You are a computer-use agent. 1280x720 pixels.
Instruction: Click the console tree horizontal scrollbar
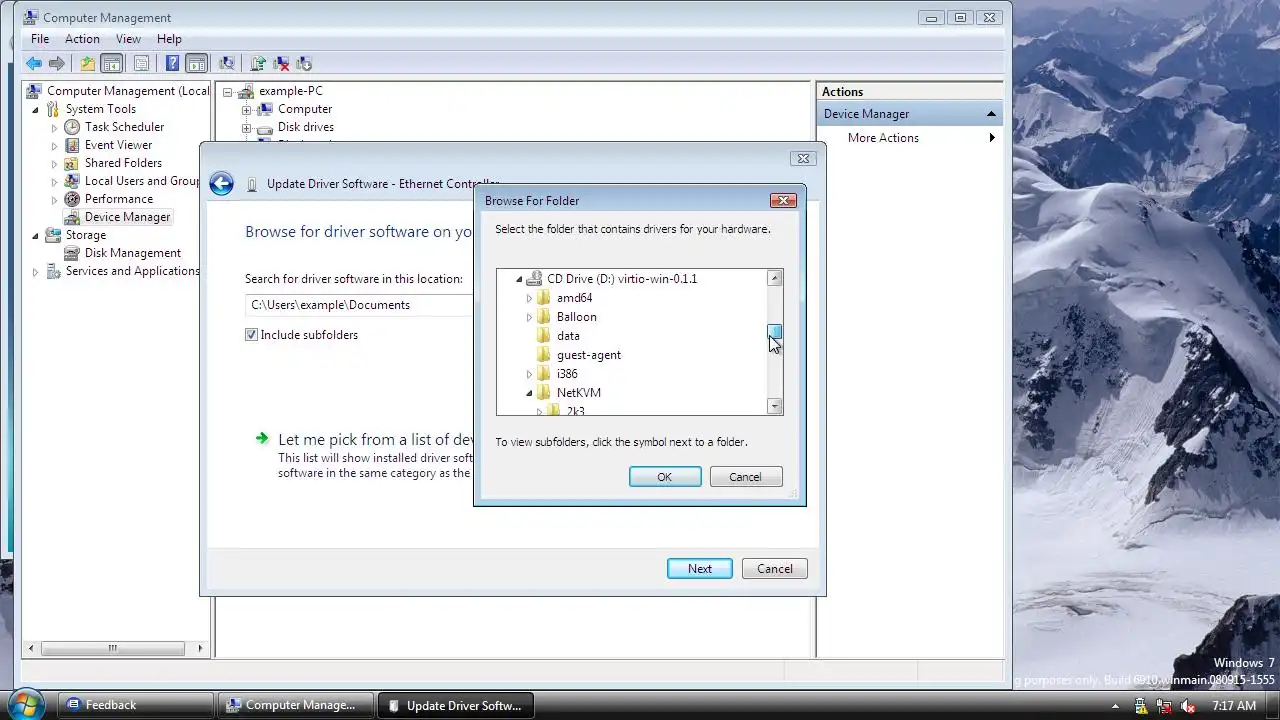(115, 648)
